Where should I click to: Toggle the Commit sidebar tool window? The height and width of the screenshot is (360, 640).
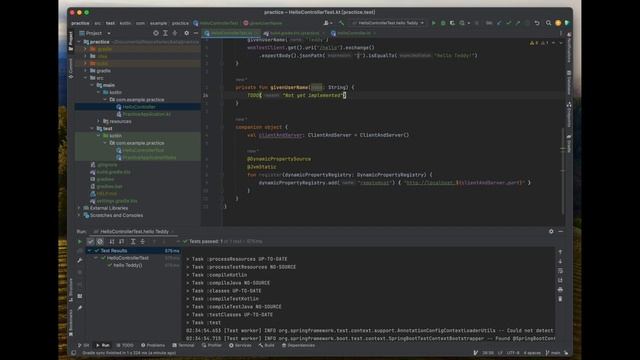(x=71, y=68)
